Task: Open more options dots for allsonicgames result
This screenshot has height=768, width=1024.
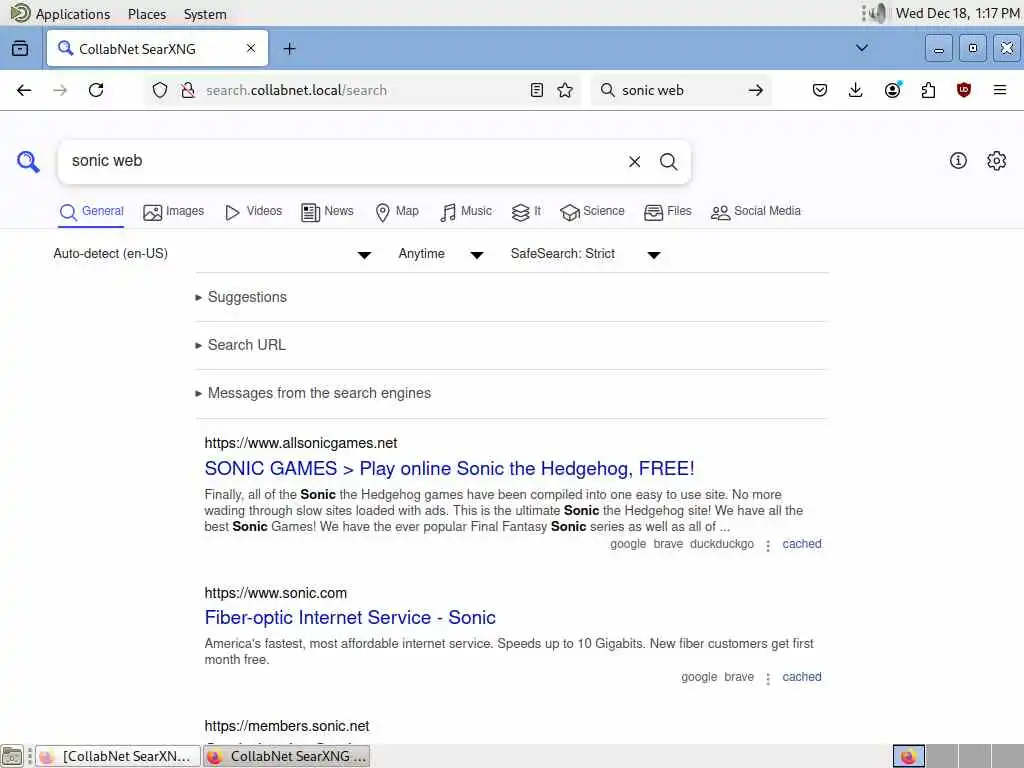Action: (768, 546)
